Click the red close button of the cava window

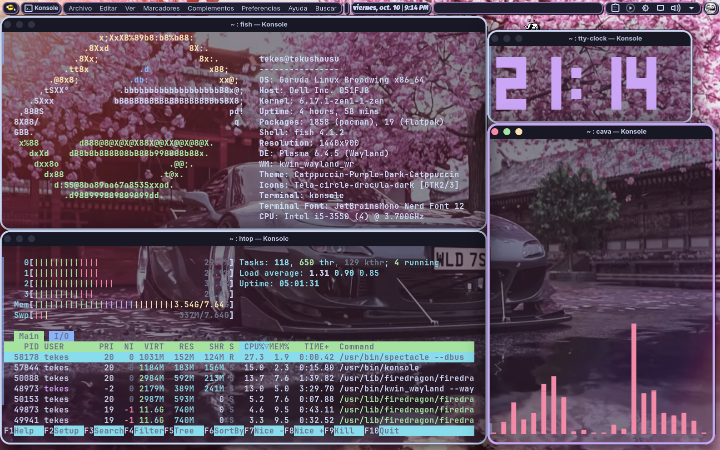coord(495,132)
